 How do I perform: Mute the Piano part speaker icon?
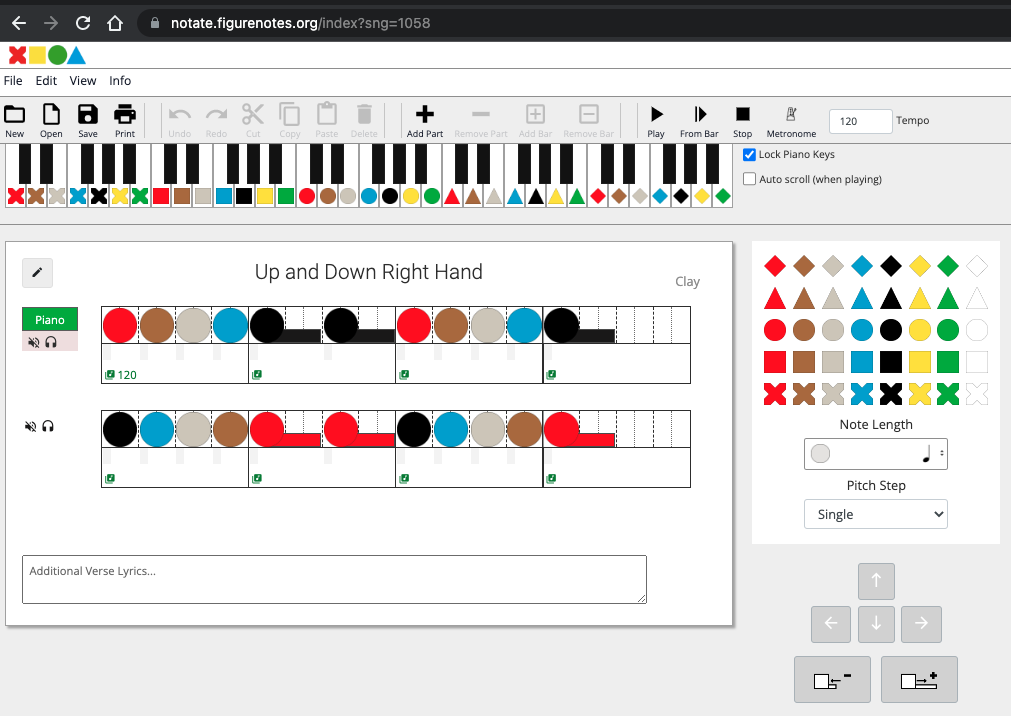coord(33,342)
